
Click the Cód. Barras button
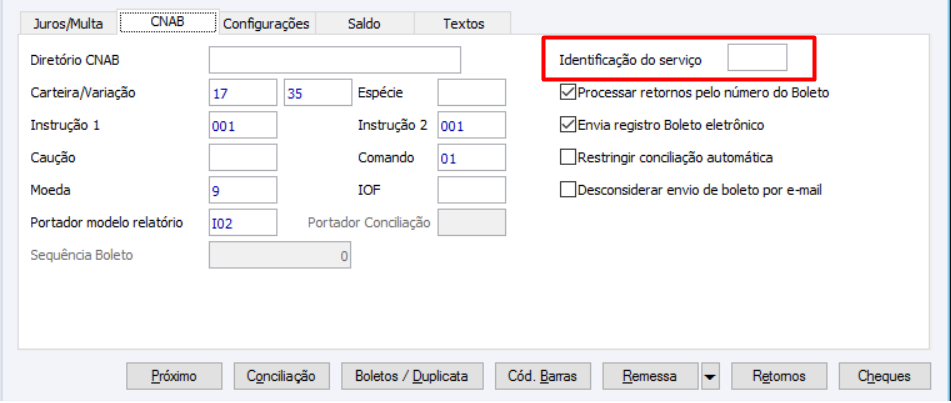(542, 376)
